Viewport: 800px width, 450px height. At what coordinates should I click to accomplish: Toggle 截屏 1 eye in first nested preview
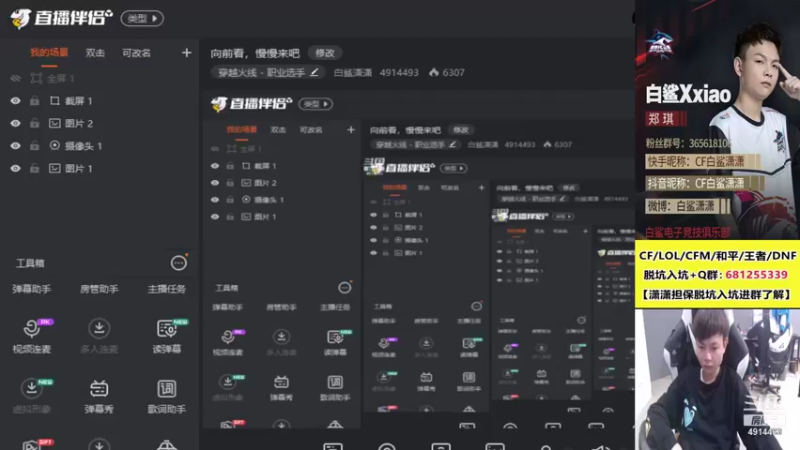point(215,166)
